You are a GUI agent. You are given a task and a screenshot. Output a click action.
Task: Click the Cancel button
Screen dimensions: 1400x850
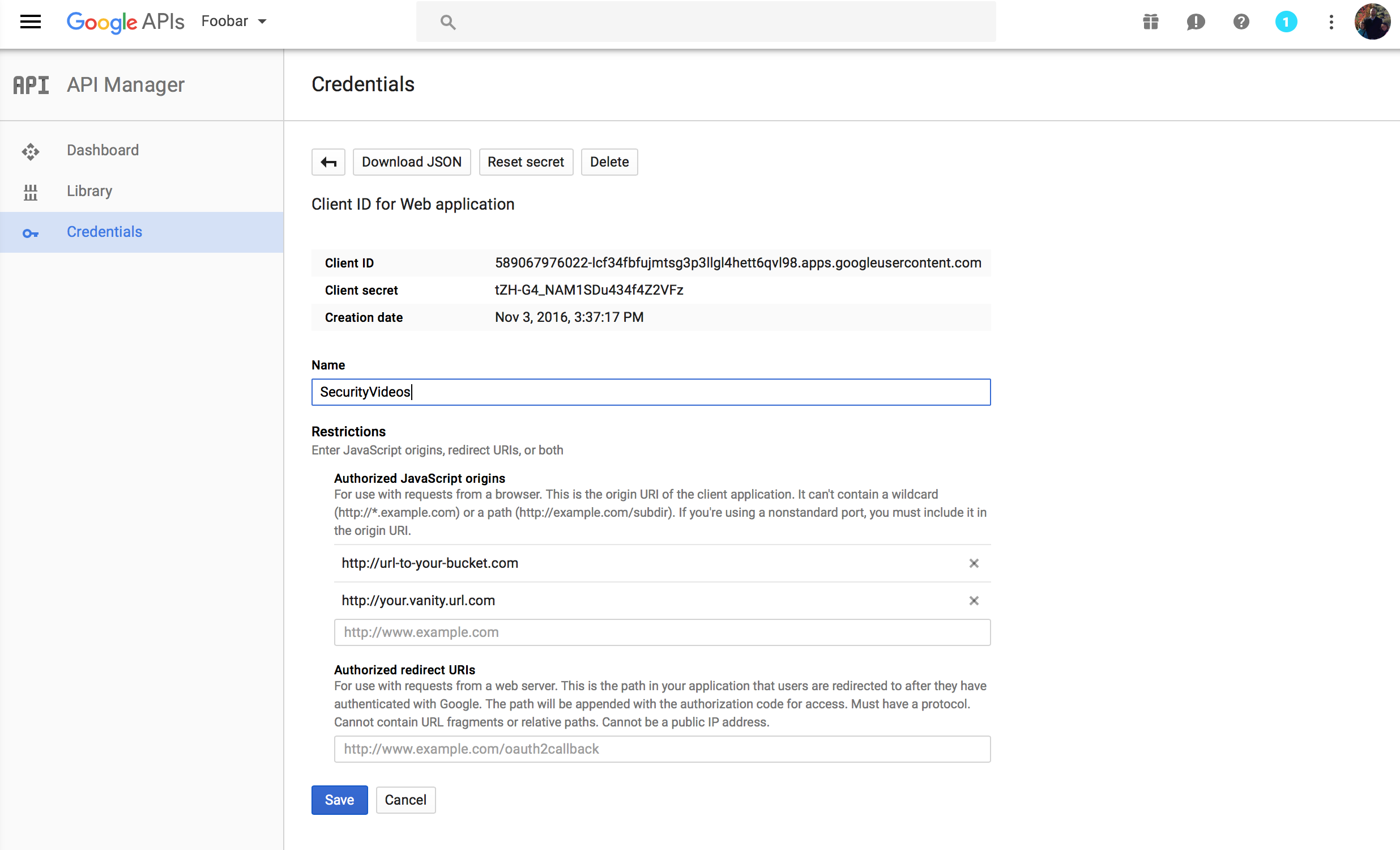pos(405,800)
